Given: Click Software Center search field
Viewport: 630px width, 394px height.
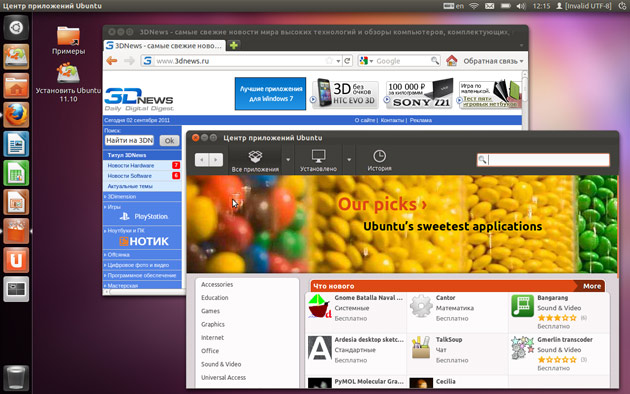Looking at the screenshot, I should 543,160.
